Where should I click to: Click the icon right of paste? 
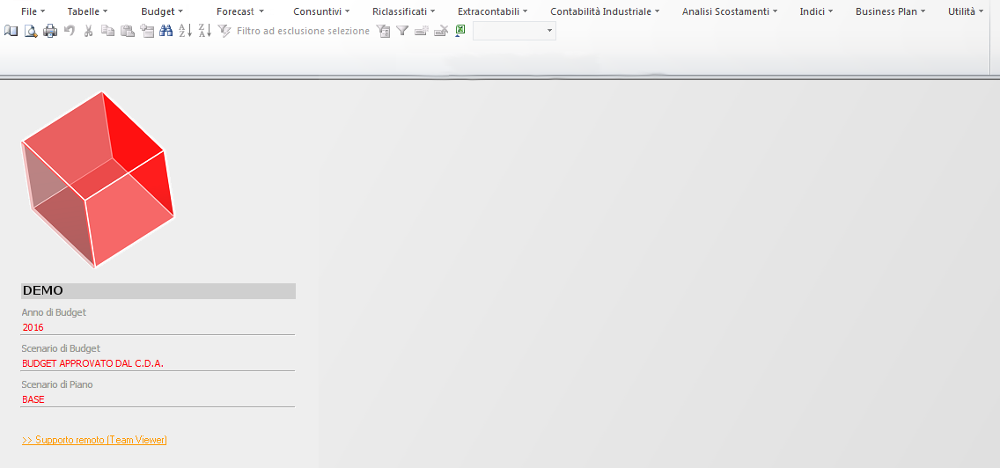click(x=147, y=31)
